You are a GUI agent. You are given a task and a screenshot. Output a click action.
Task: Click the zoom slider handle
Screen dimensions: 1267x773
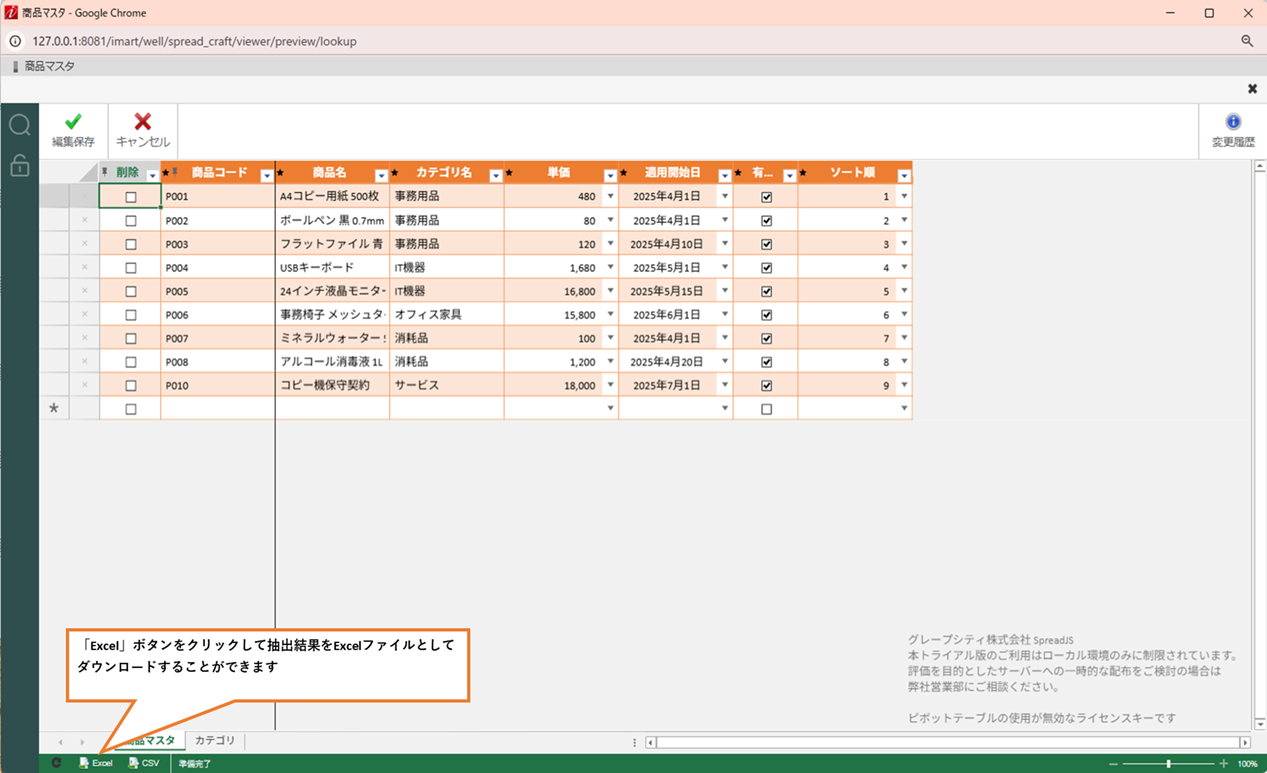click(1168, 764)
